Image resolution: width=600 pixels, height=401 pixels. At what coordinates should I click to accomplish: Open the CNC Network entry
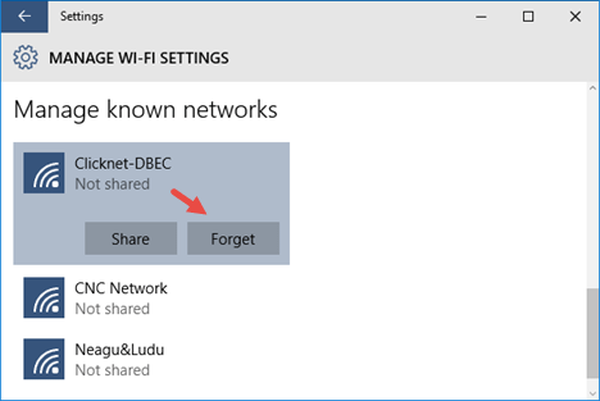click(x=152, y=297)
